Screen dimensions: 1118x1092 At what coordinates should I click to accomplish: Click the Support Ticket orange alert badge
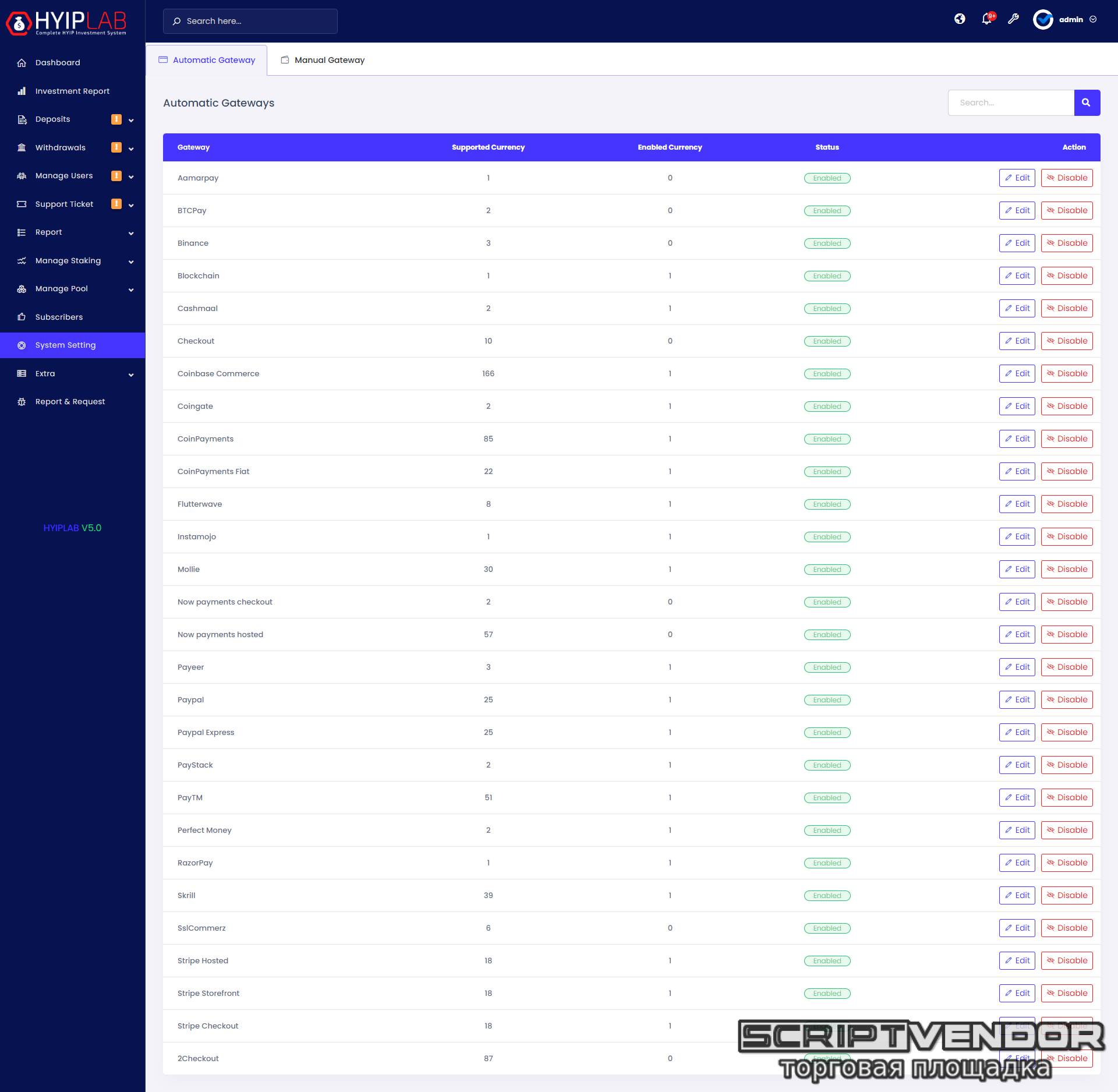coord(116,204)
